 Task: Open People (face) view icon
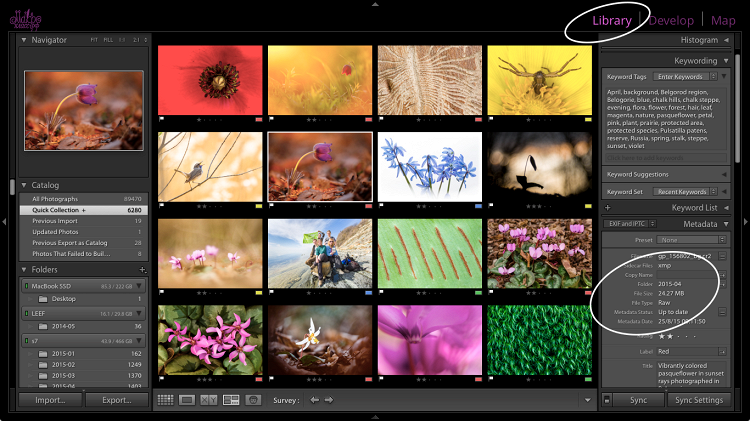click(x=253, y=400)
